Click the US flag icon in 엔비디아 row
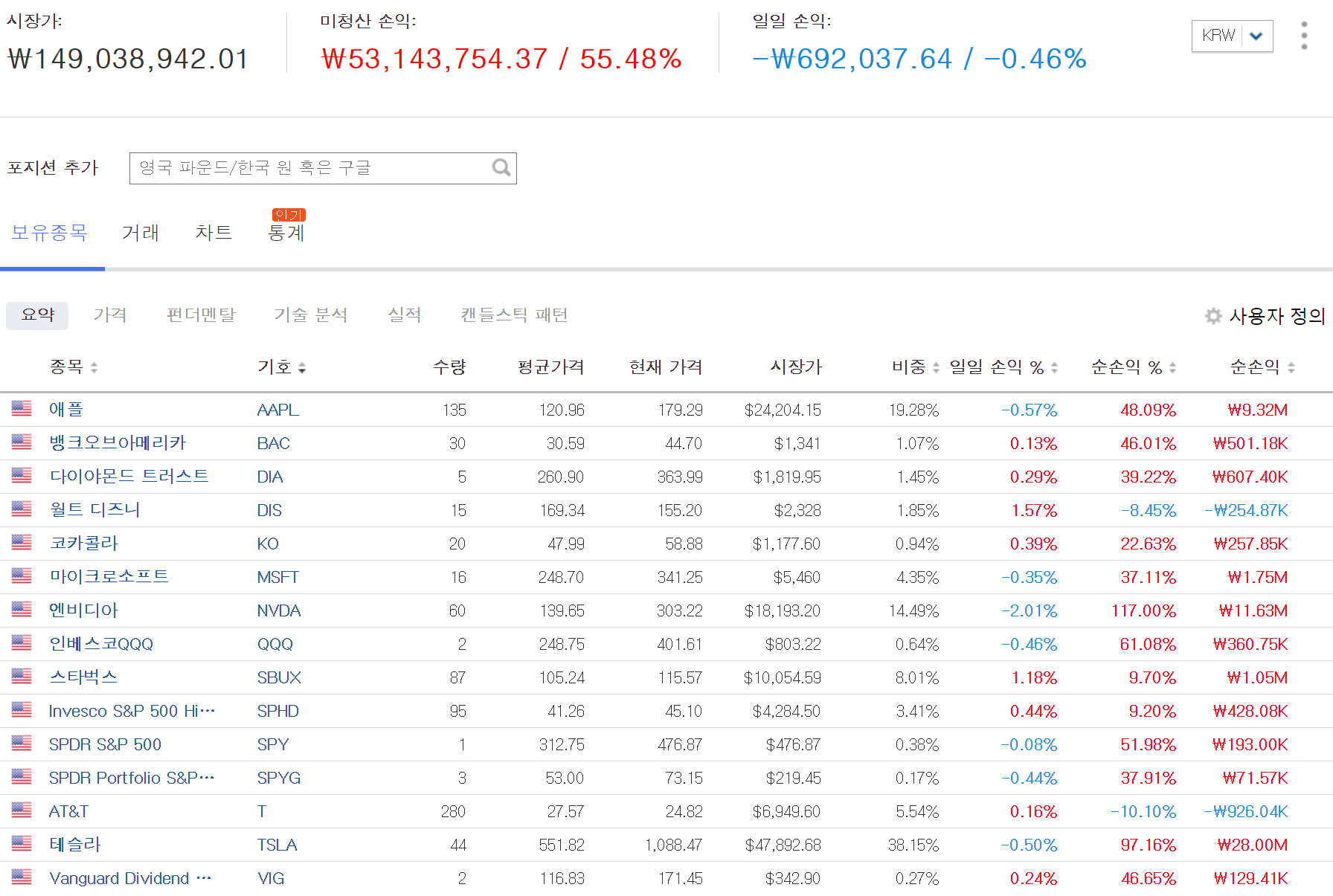The width and height of the screenshot is (1333, 896). (x=22, y=609)
